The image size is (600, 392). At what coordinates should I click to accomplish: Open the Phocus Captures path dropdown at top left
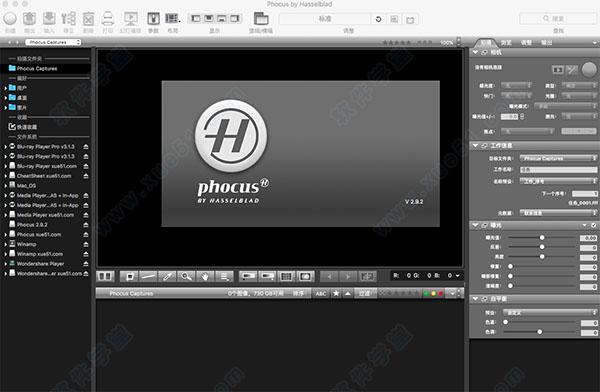53,42
